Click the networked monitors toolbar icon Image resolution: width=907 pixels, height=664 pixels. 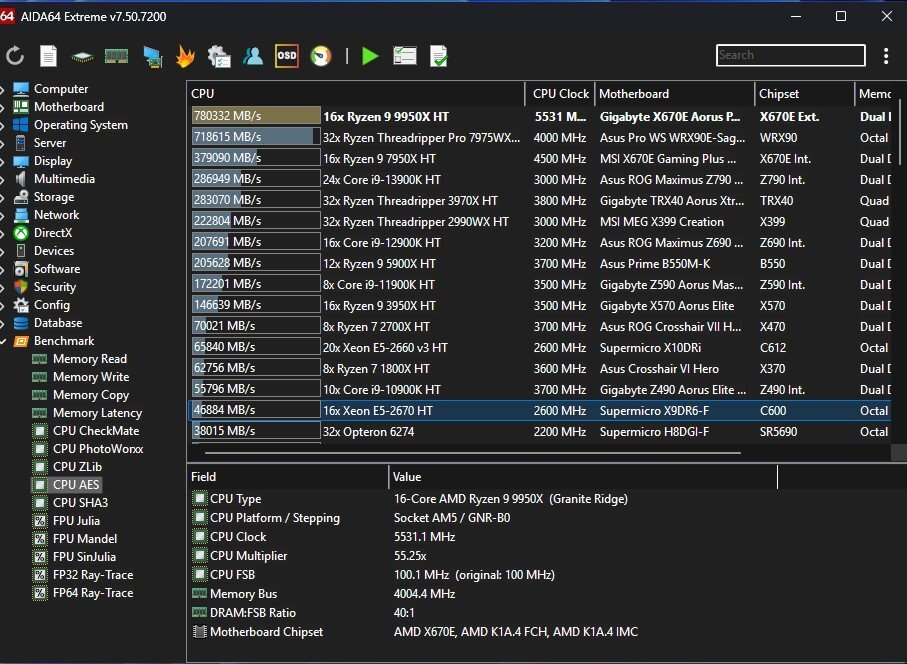point(153,57)
